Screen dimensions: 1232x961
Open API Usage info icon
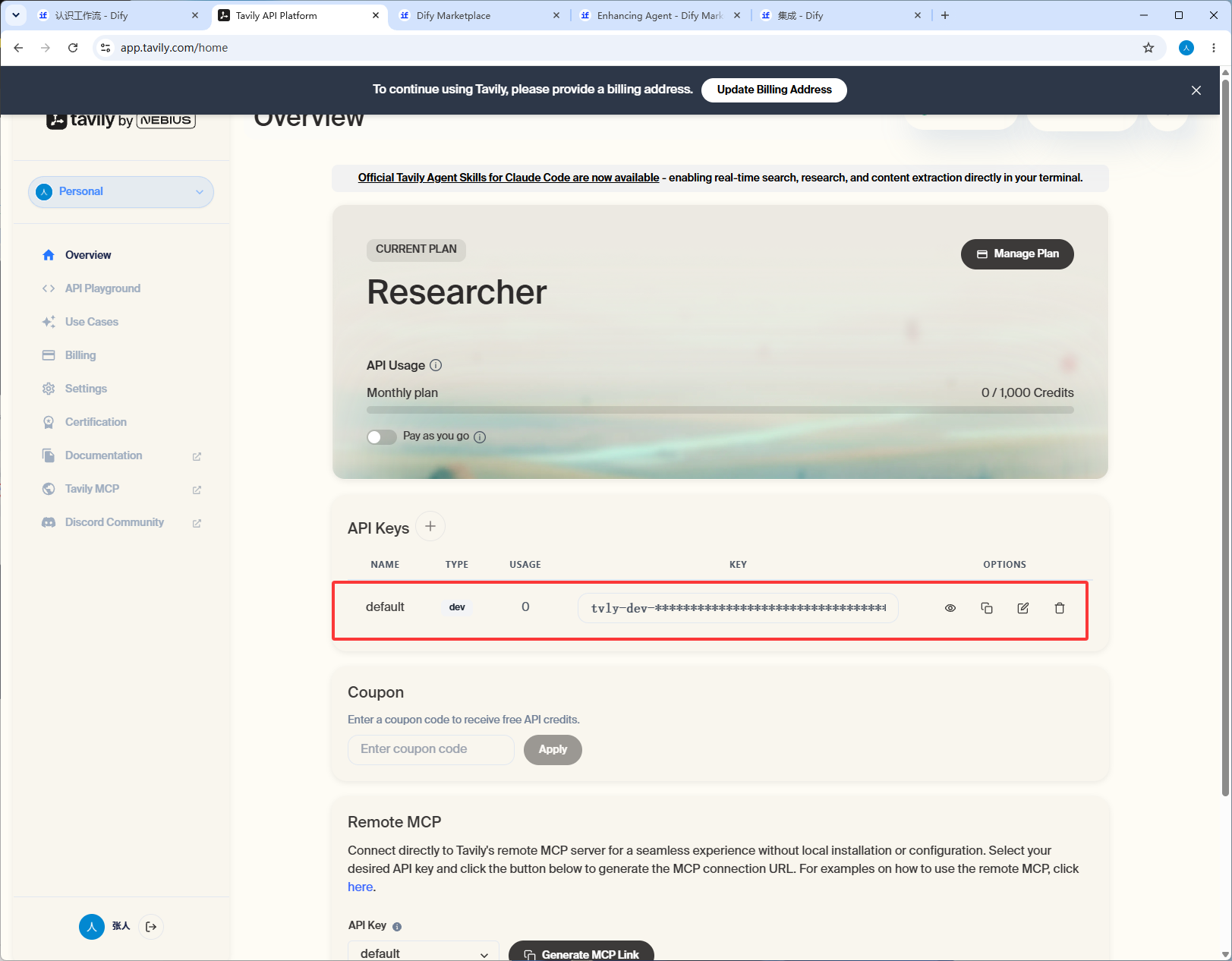click(x=436, y=365)
